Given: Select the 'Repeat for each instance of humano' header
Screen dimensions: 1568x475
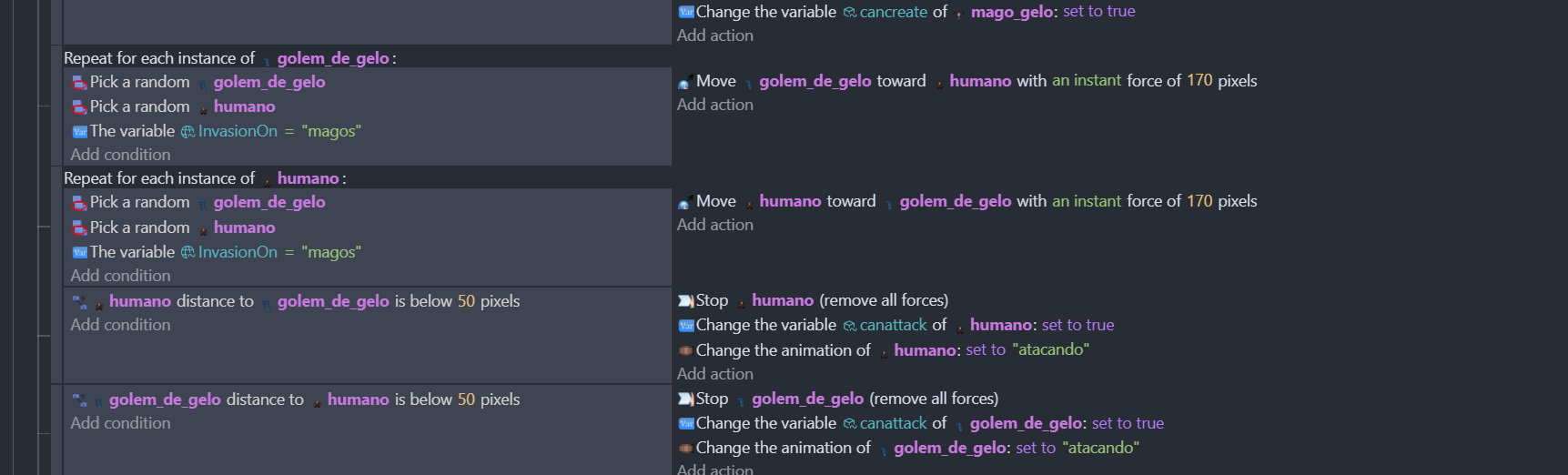Looking at the screenshot, I should point(205,178).
